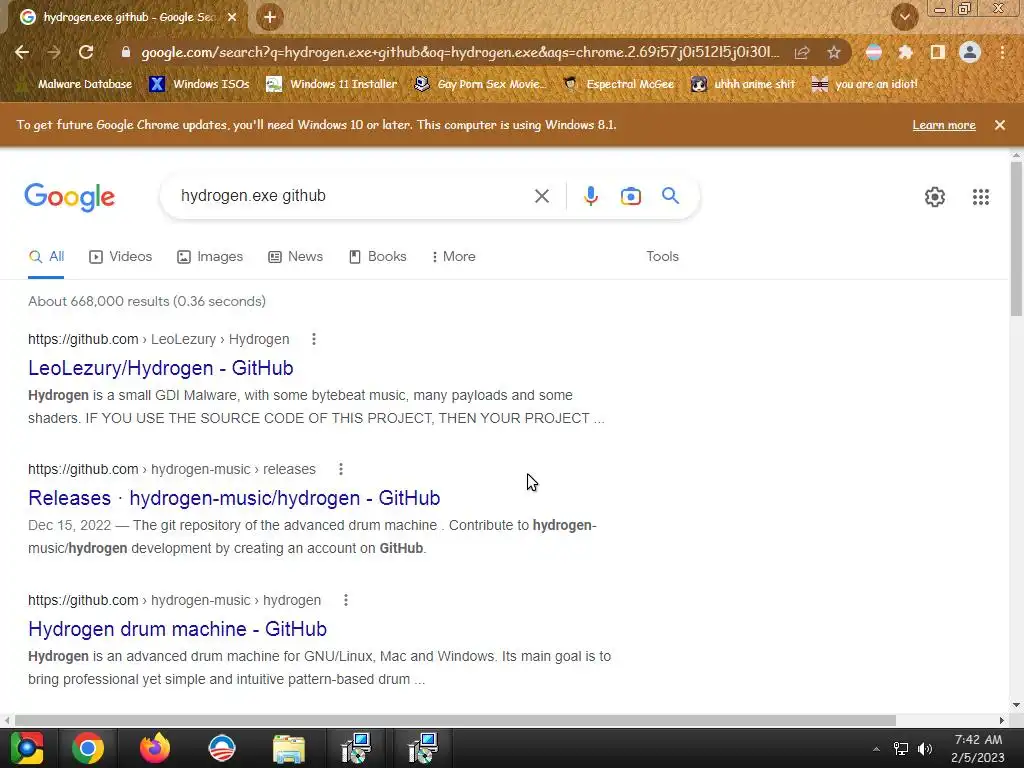This screenshot has width=1024, height=768.
Task: Click the scroll right arrow at bottom
Action: click(1001, 720)
